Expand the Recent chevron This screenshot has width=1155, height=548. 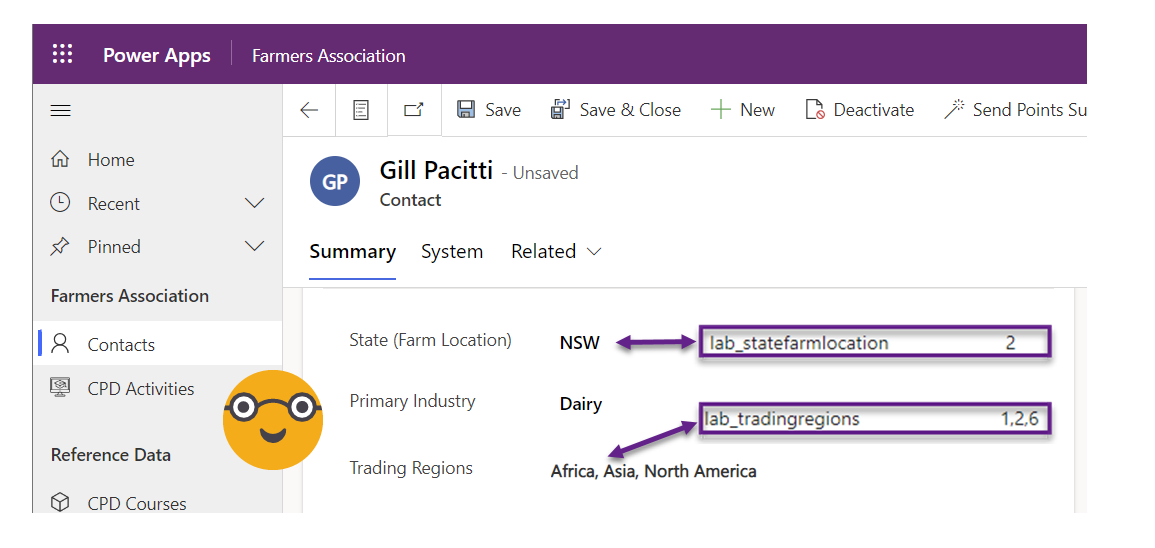click(x=254, y=203)
